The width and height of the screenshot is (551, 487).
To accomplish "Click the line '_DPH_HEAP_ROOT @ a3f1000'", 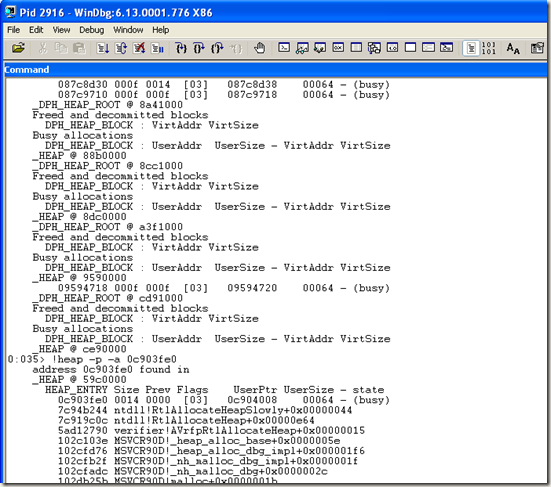I will tap(108, 227).
